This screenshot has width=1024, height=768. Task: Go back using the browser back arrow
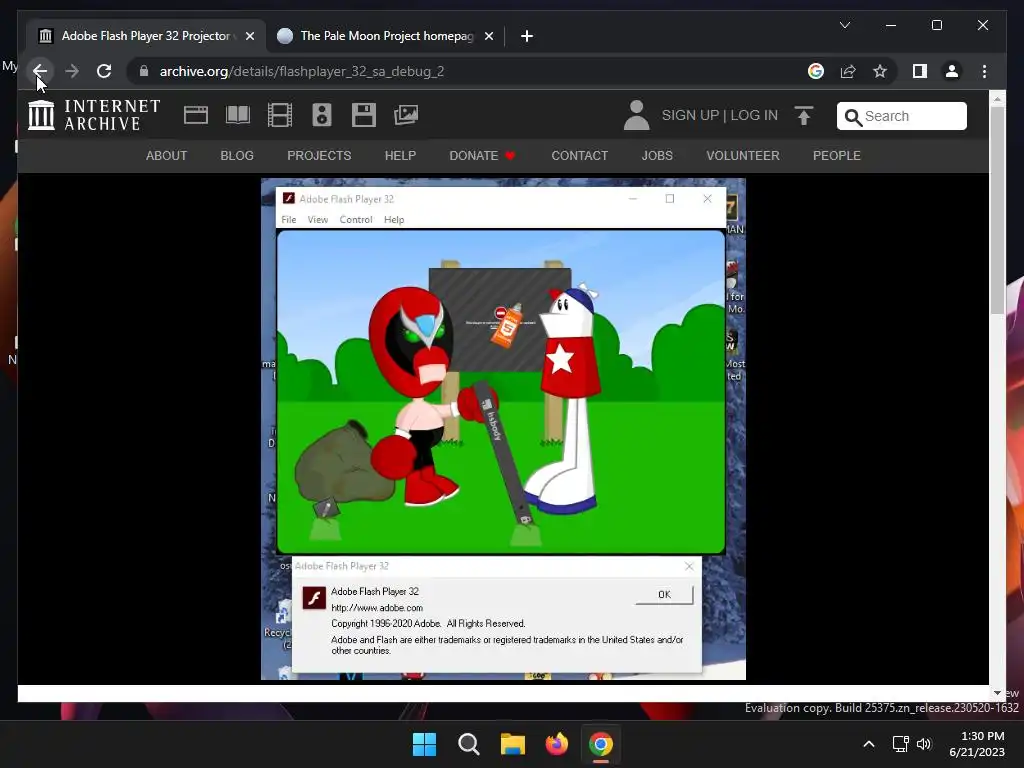click(x=40, y=71)
